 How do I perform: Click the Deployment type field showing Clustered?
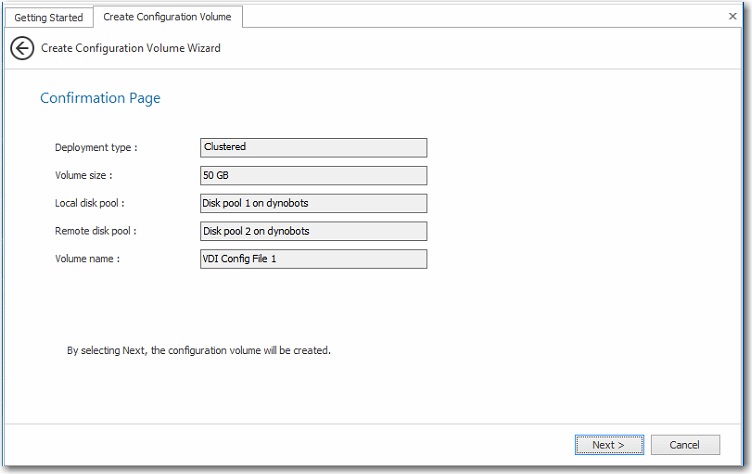(x=313, y=147)
